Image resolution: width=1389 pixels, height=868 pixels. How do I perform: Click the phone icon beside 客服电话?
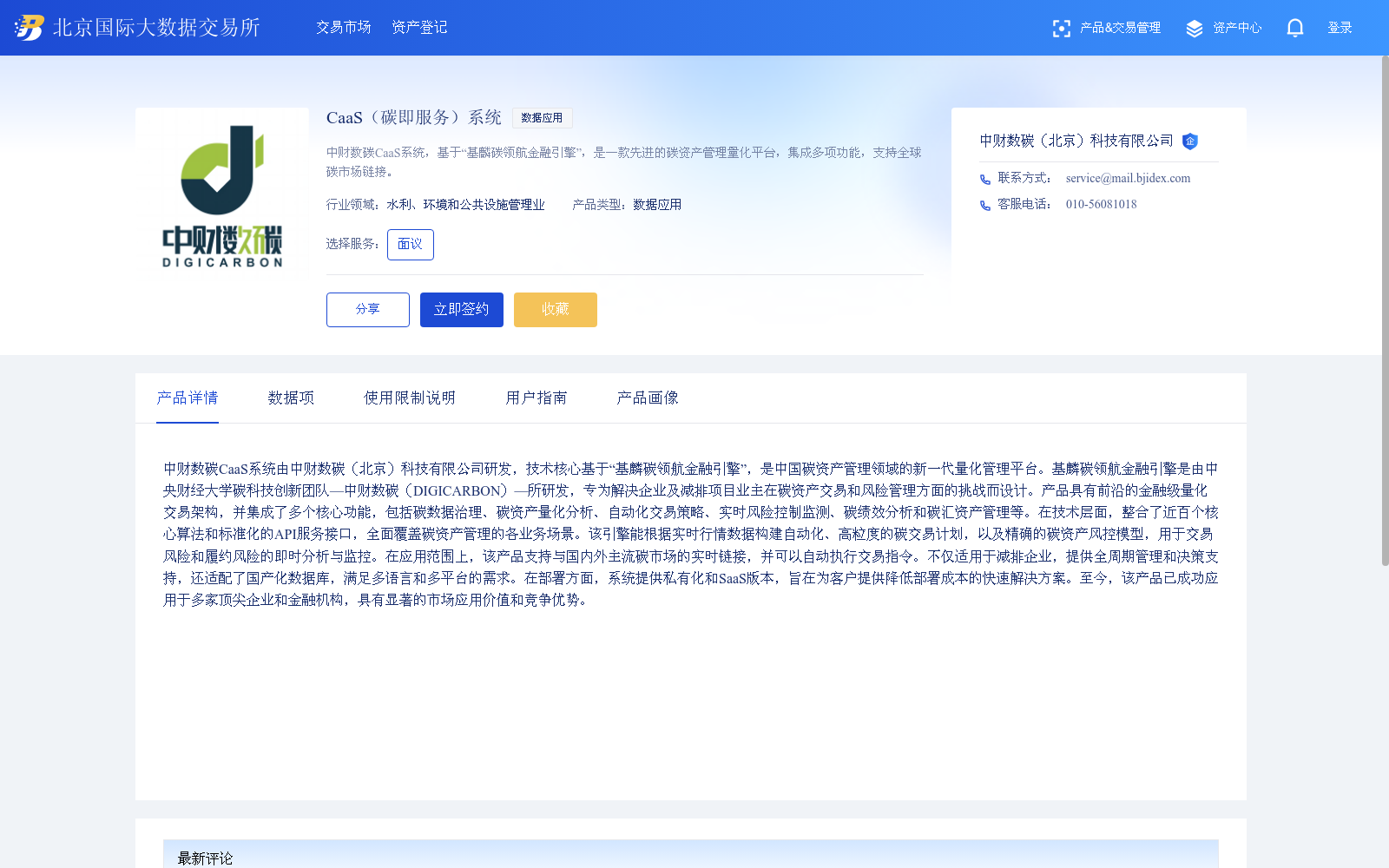pyautogui.click(x=985, y=206)
